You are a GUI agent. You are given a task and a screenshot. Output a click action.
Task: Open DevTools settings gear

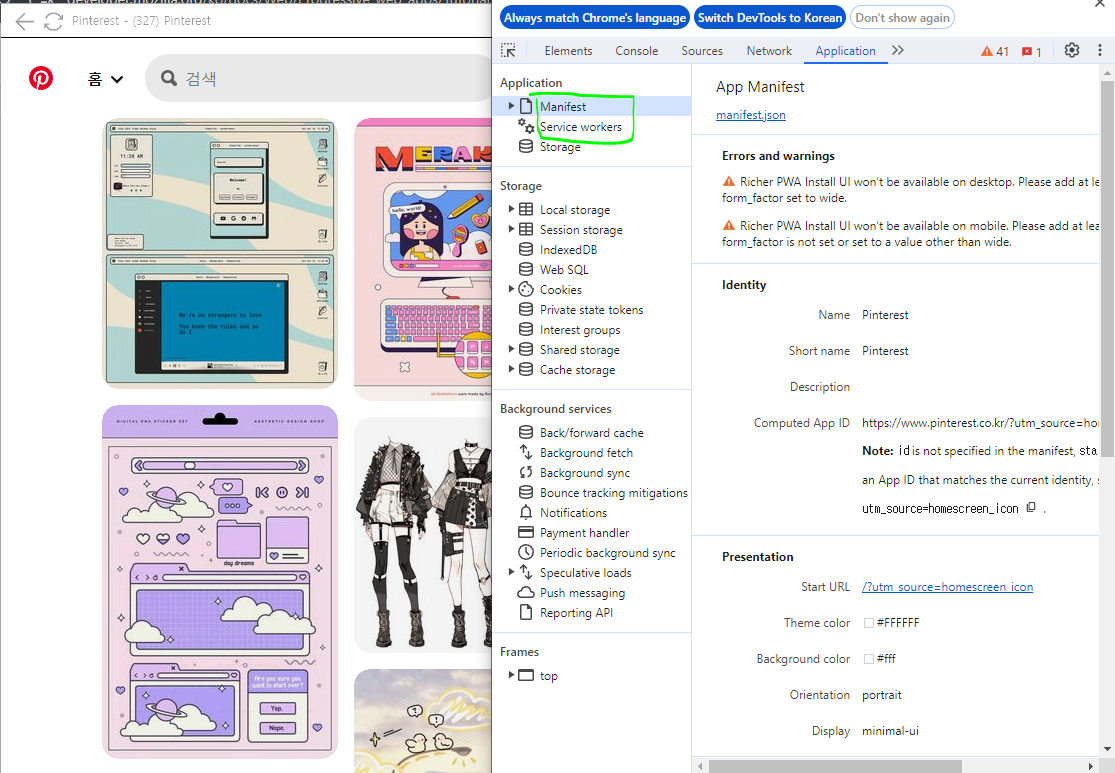(1072, 50)
